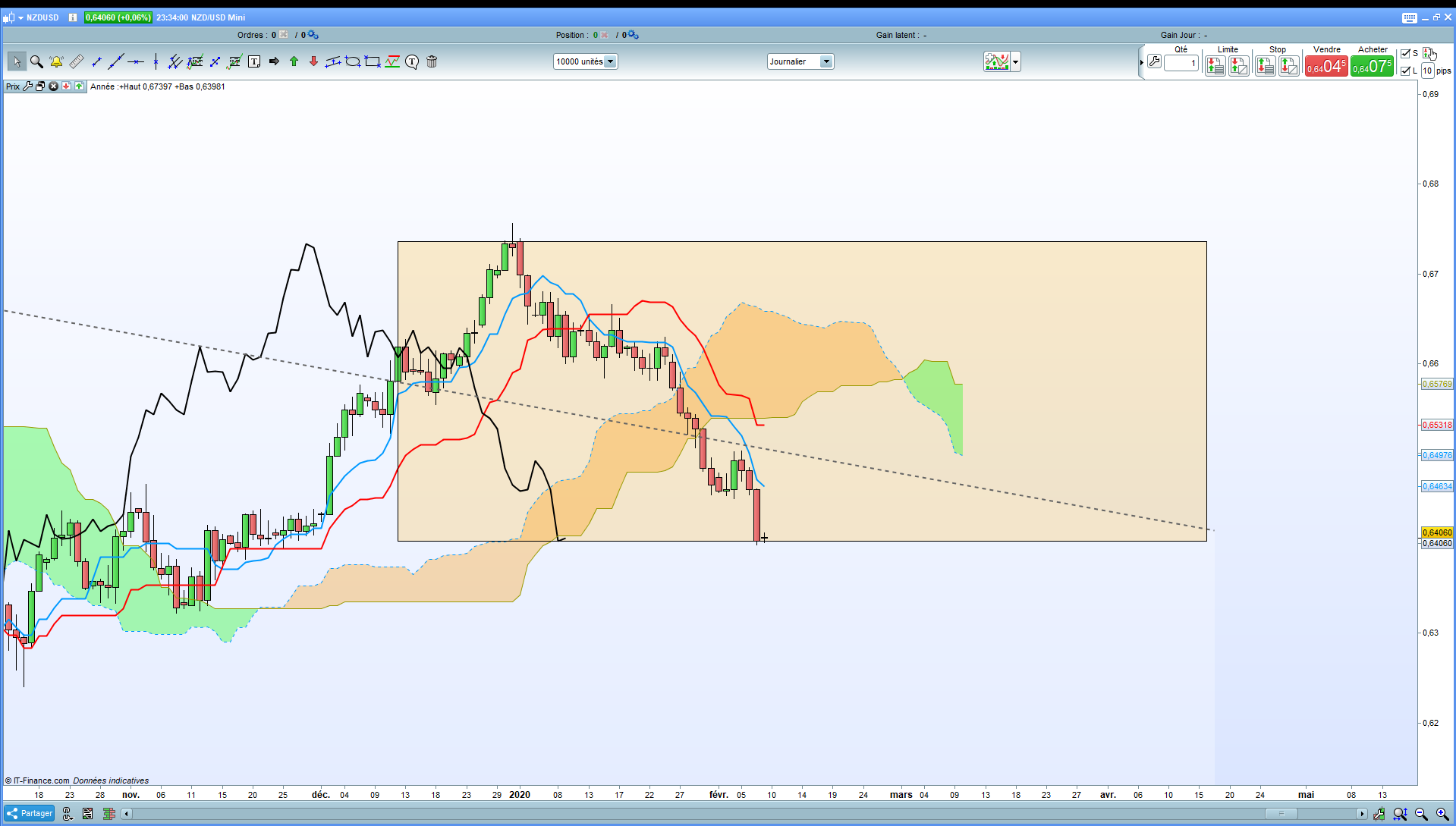Select the ruler measurement tool
The width and height of the screenshot is (1456, 826).
pos(77,62)
